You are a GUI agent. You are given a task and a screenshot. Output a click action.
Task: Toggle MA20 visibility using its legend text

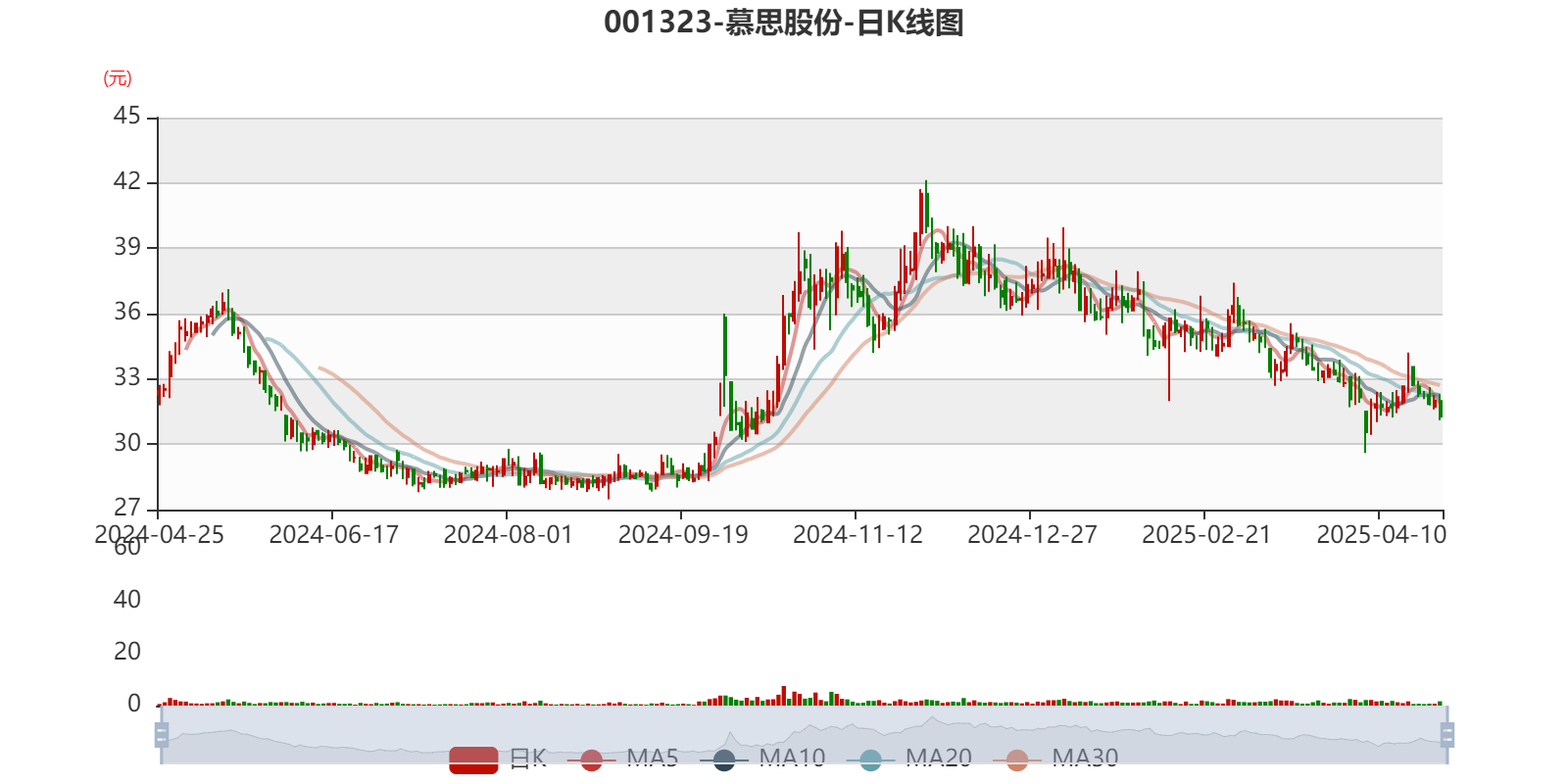click(x=938, y=758)
